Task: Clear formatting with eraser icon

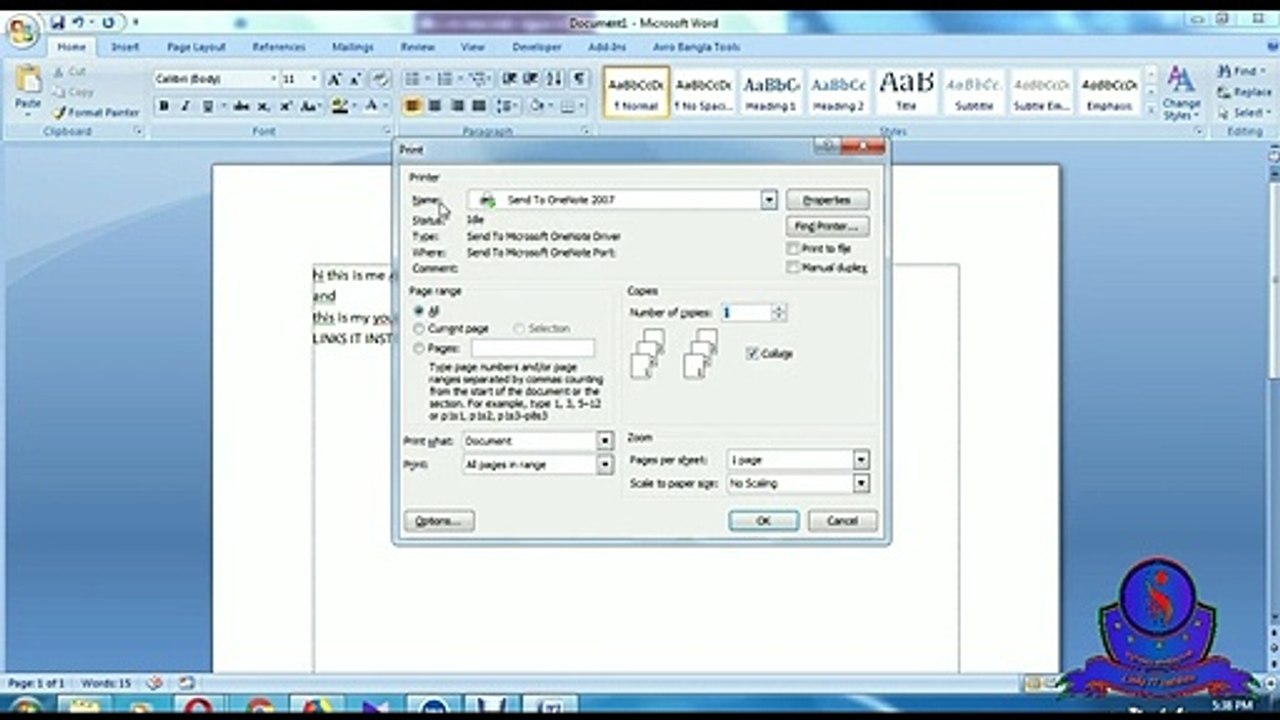Action: click(380, 79)
